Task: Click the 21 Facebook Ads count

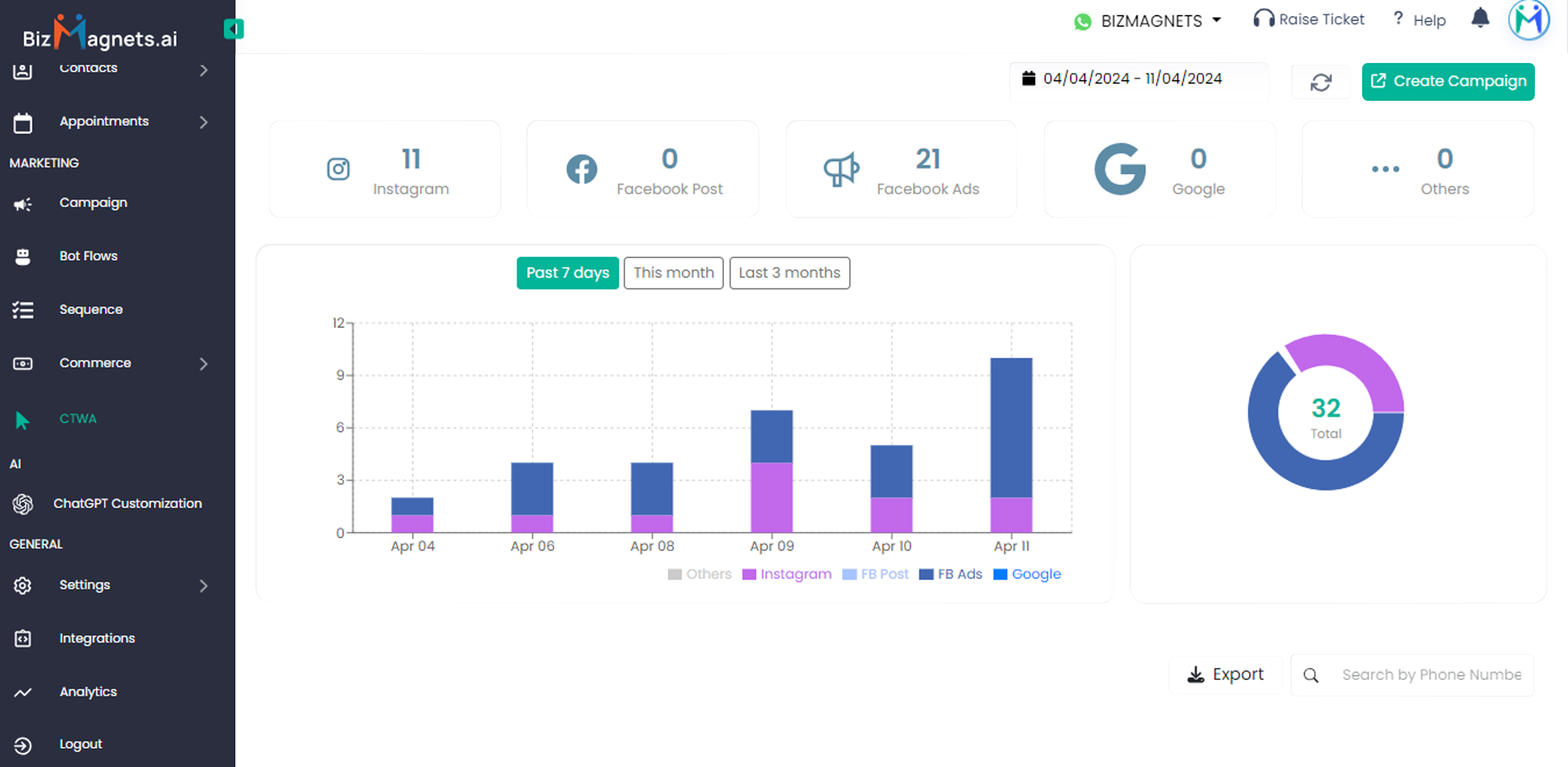Action: point(928,159)
